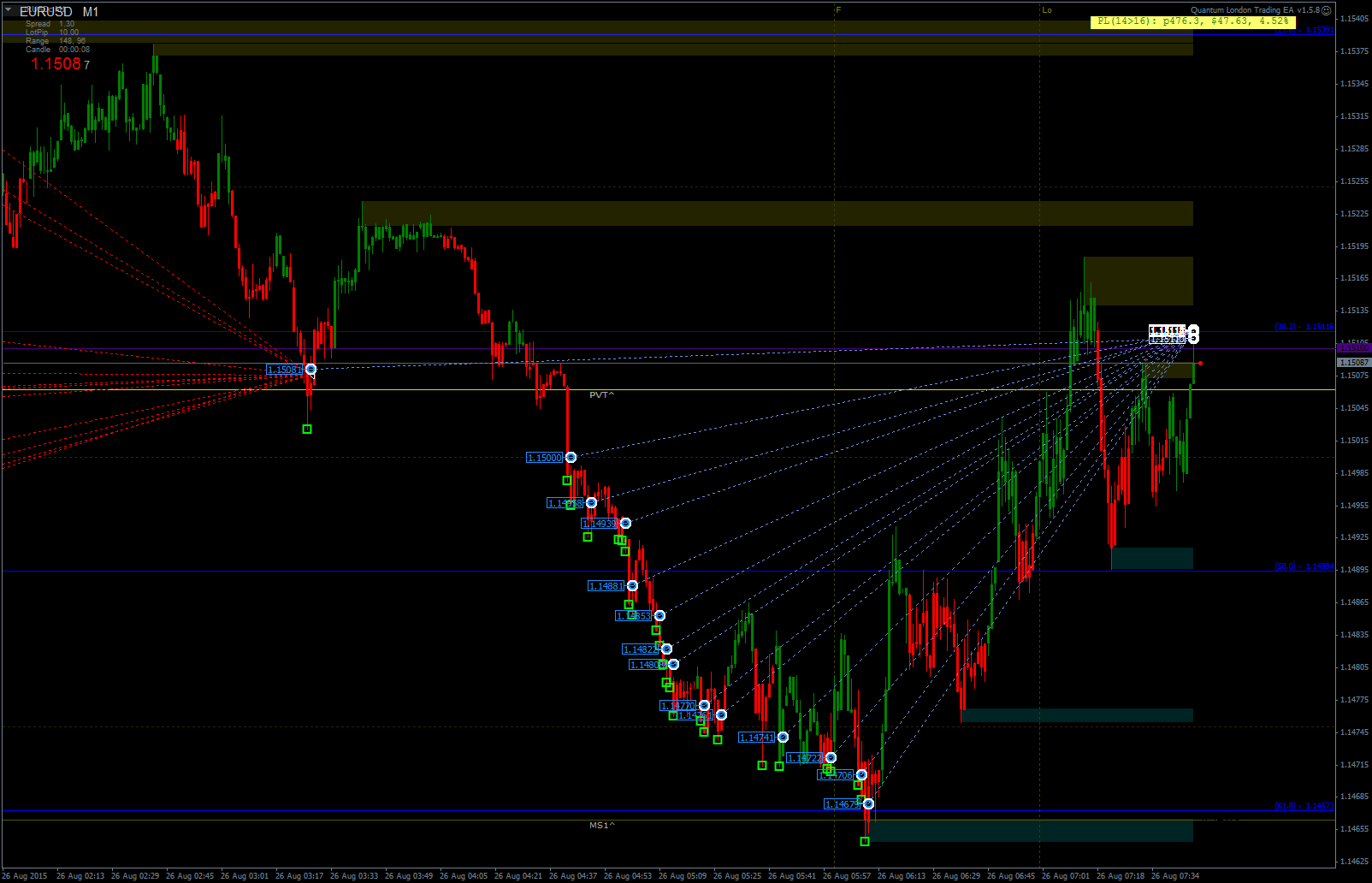Click the 1.15000 price label box

545,458
